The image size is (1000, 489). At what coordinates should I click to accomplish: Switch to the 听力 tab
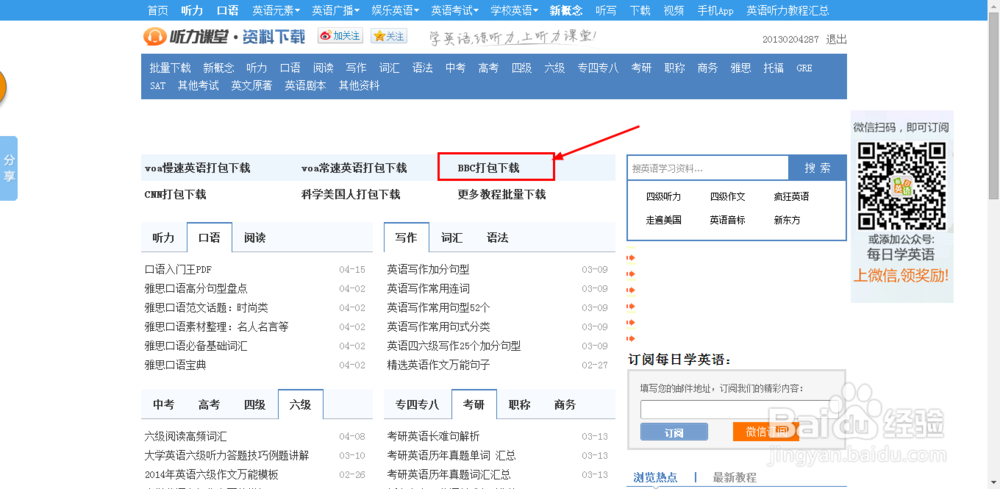tap(163, 238)
